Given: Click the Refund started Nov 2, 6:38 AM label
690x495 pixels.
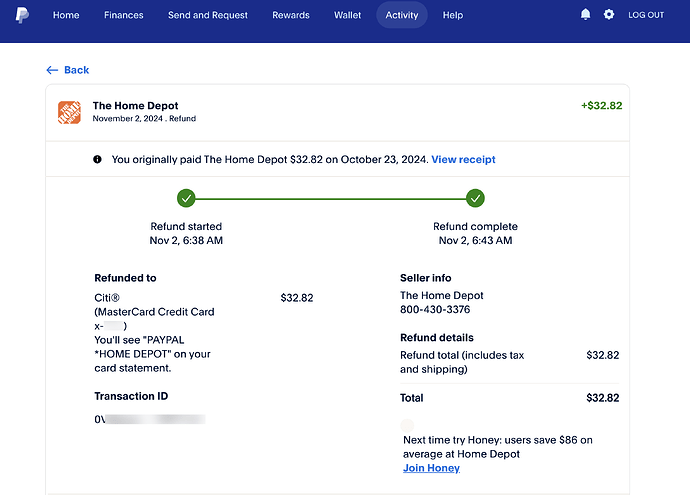Looking at the screenshot, I should pyautogui.click(x=186, y=233).
